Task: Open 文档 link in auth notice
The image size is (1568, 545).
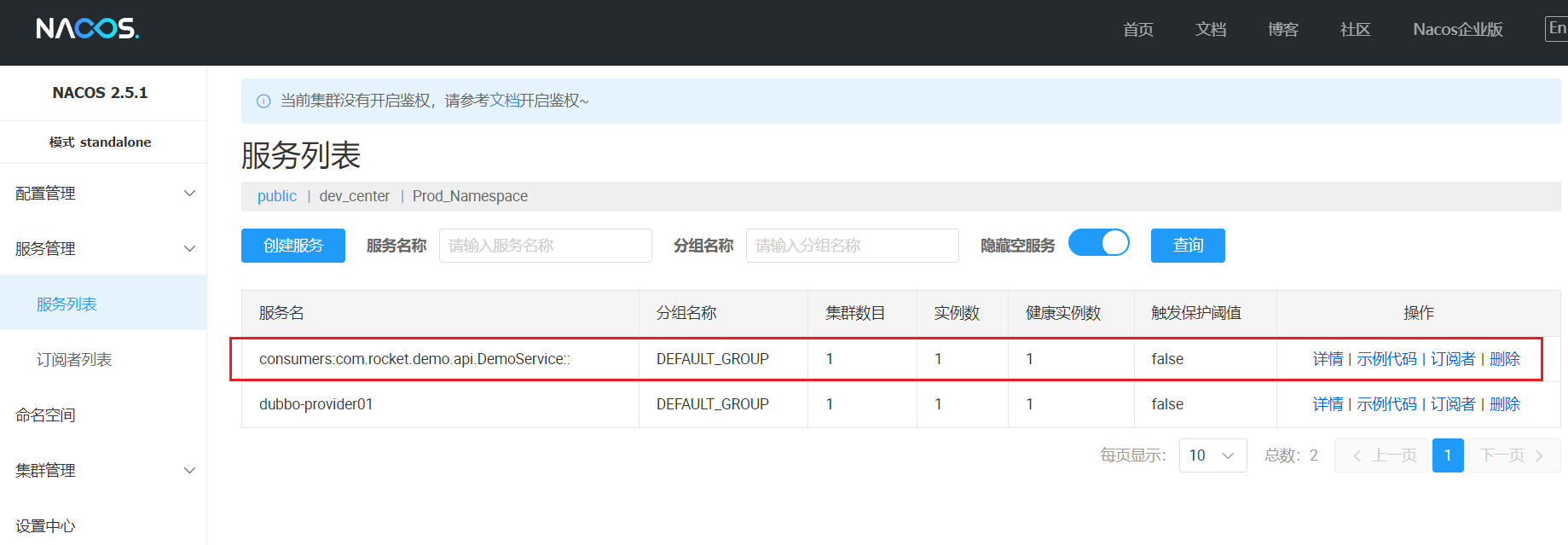Action: tap(504, 101)
